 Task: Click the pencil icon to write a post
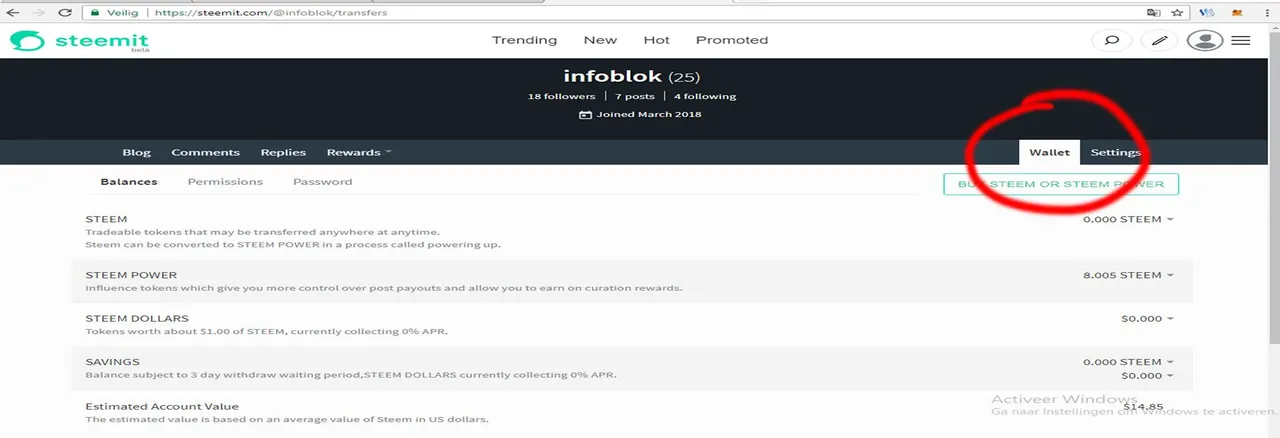[x=1158, y=41]
